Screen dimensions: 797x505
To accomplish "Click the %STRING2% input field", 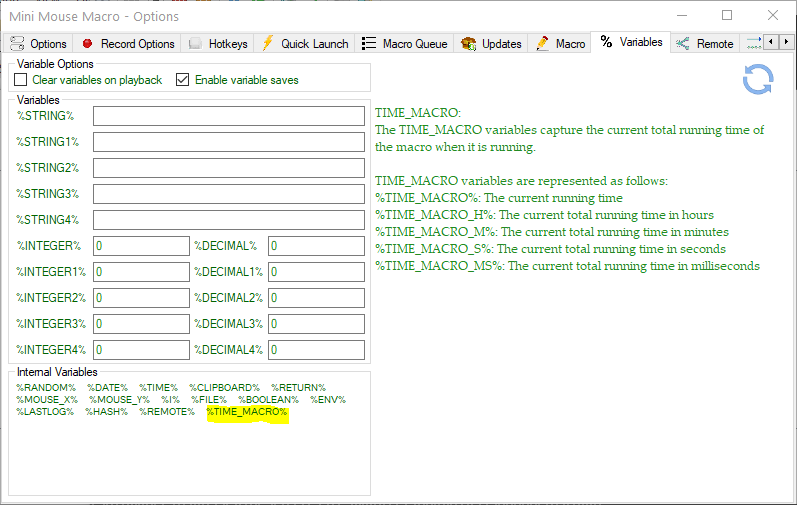I will coord(229,168).
